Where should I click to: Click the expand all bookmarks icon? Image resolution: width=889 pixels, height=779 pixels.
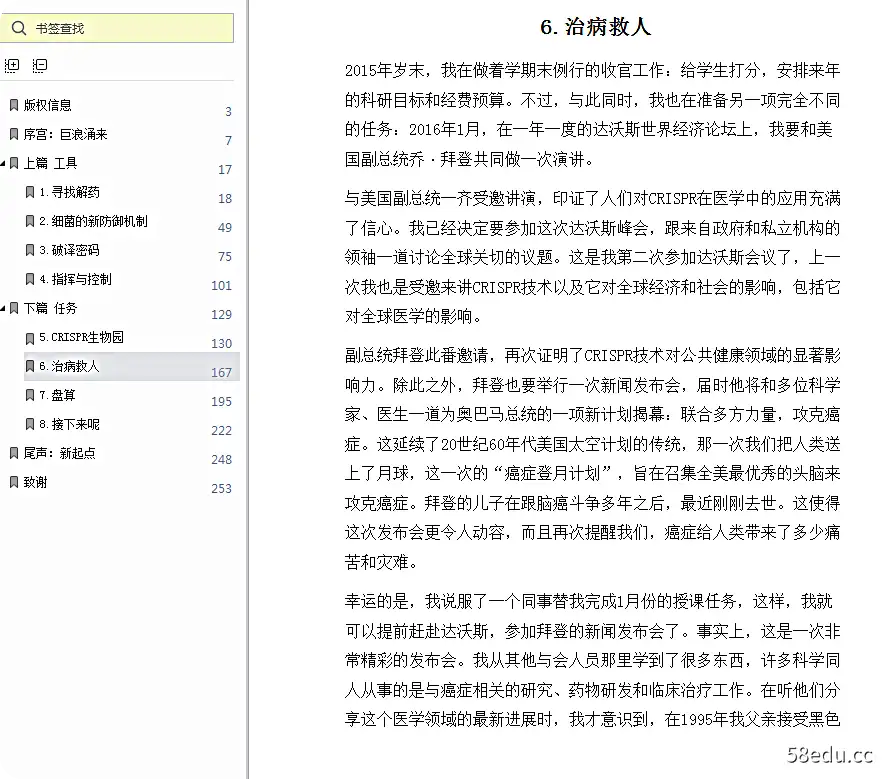pos(12,66)
